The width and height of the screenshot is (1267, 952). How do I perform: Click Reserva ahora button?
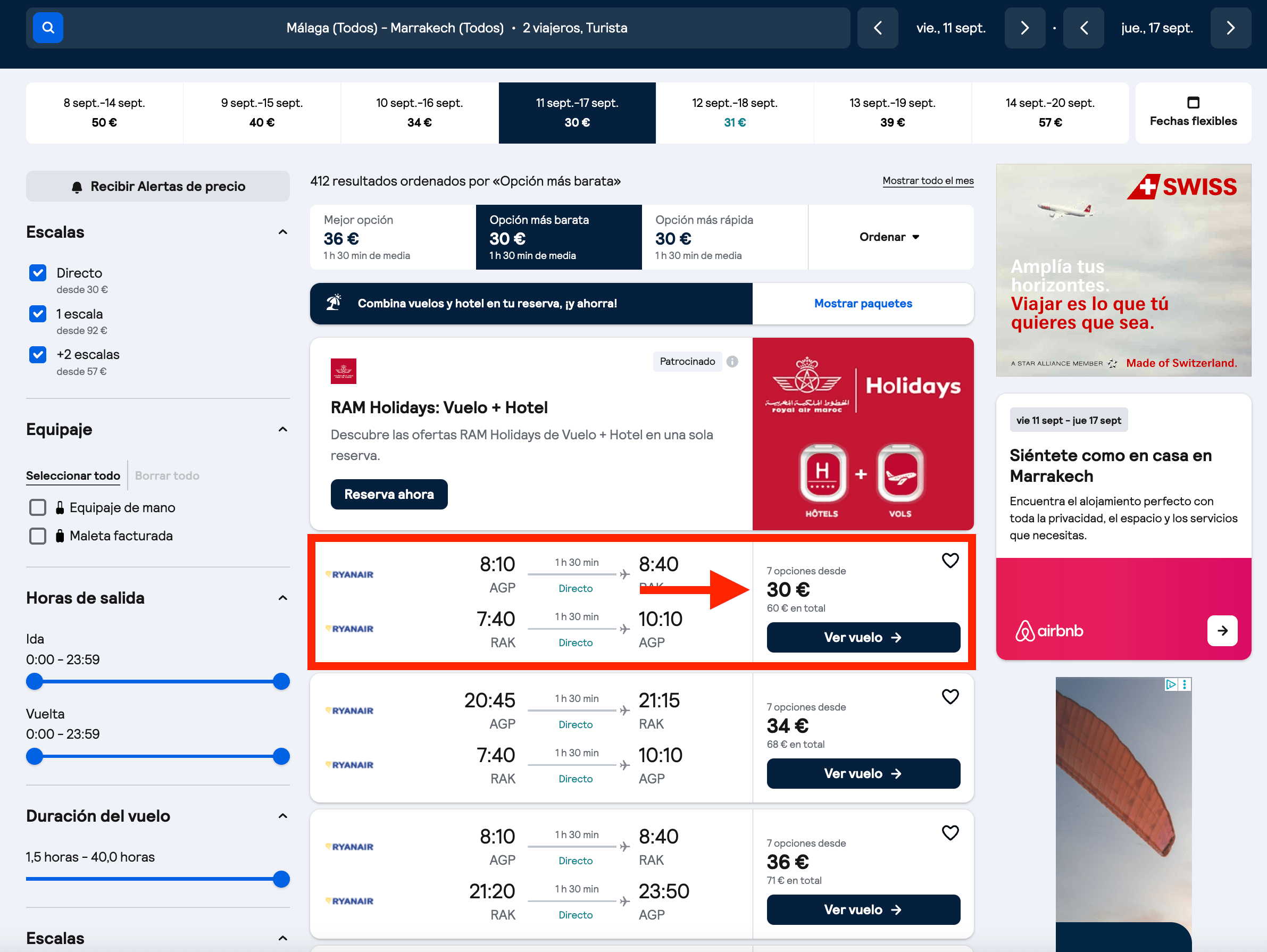click(x=389, y=494)
